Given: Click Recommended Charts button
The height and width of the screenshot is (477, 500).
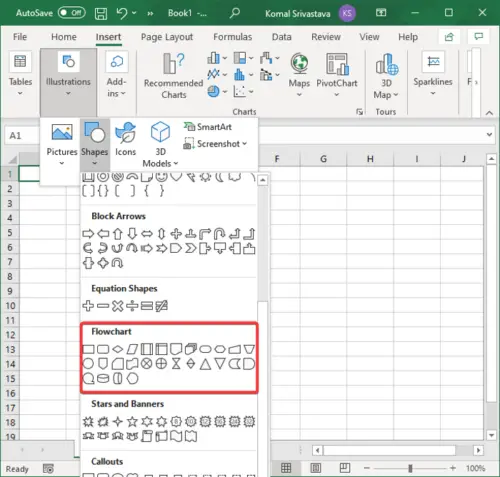Looking at the screenshot, I should click(173, 76).
